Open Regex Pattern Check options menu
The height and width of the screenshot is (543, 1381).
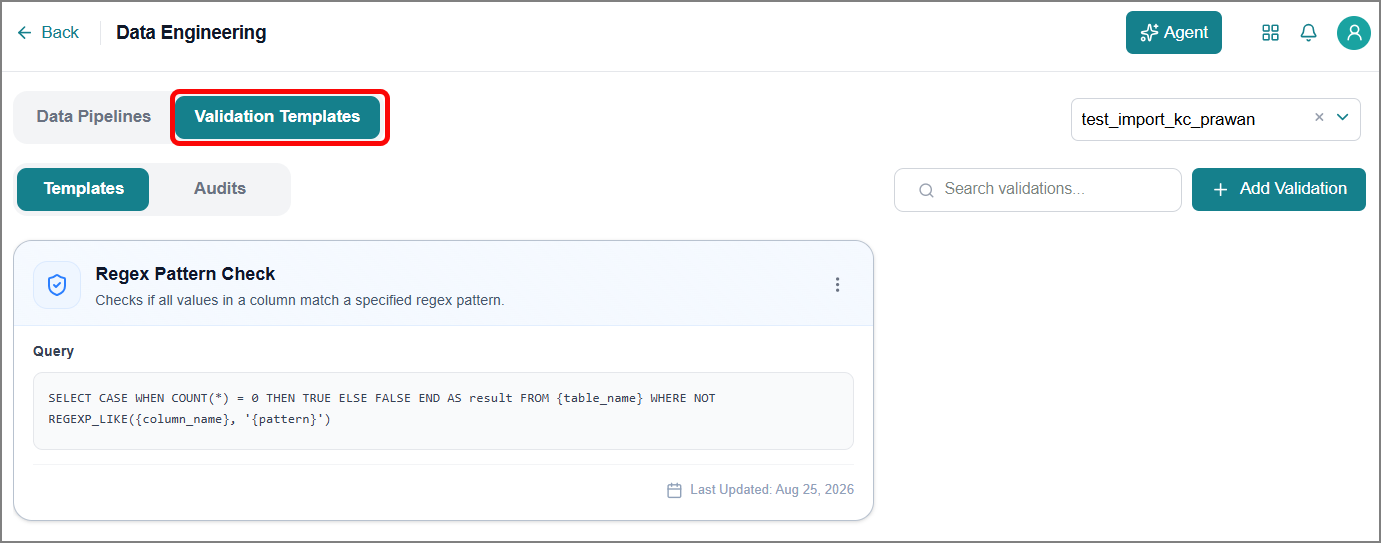[x=838, y=285]
